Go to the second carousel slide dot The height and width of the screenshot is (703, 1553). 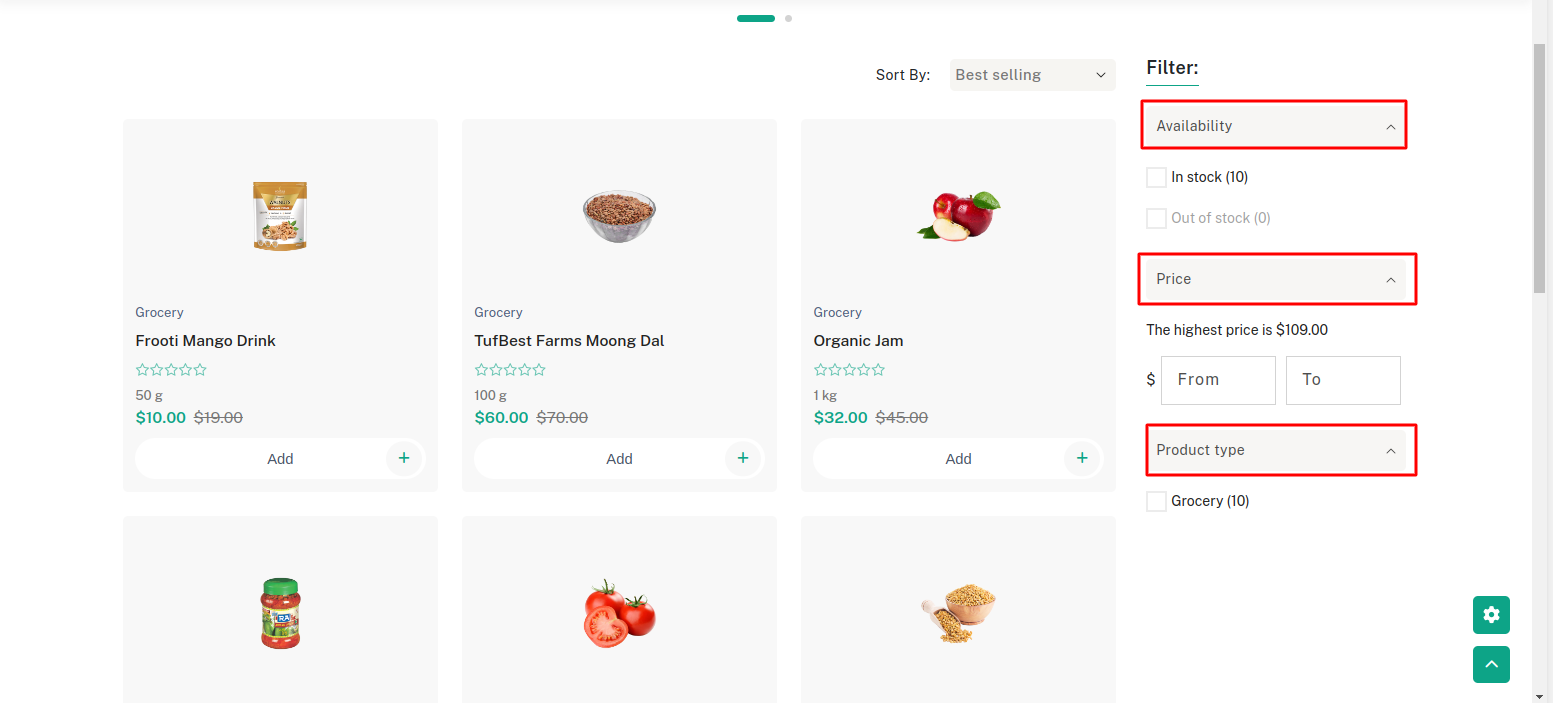(x=788, y=18)
